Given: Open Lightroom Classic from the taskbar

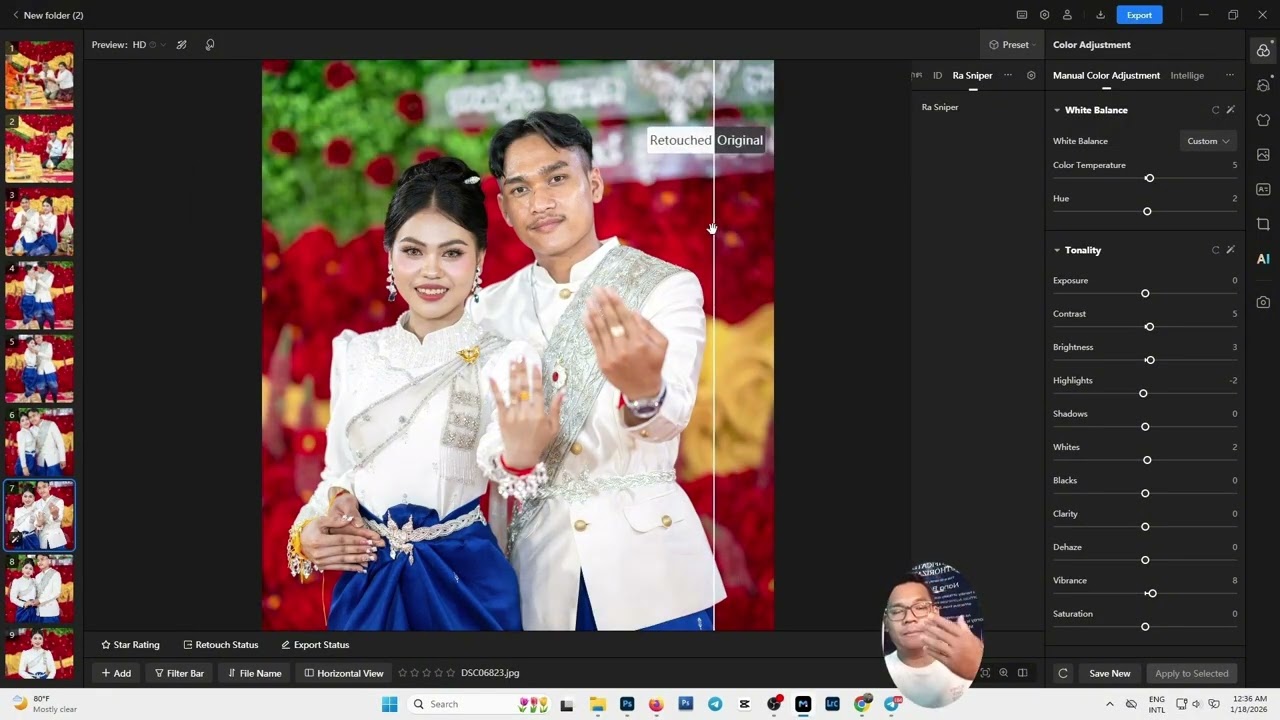Looking at the screenshot, I should click(x=832, y=704).
